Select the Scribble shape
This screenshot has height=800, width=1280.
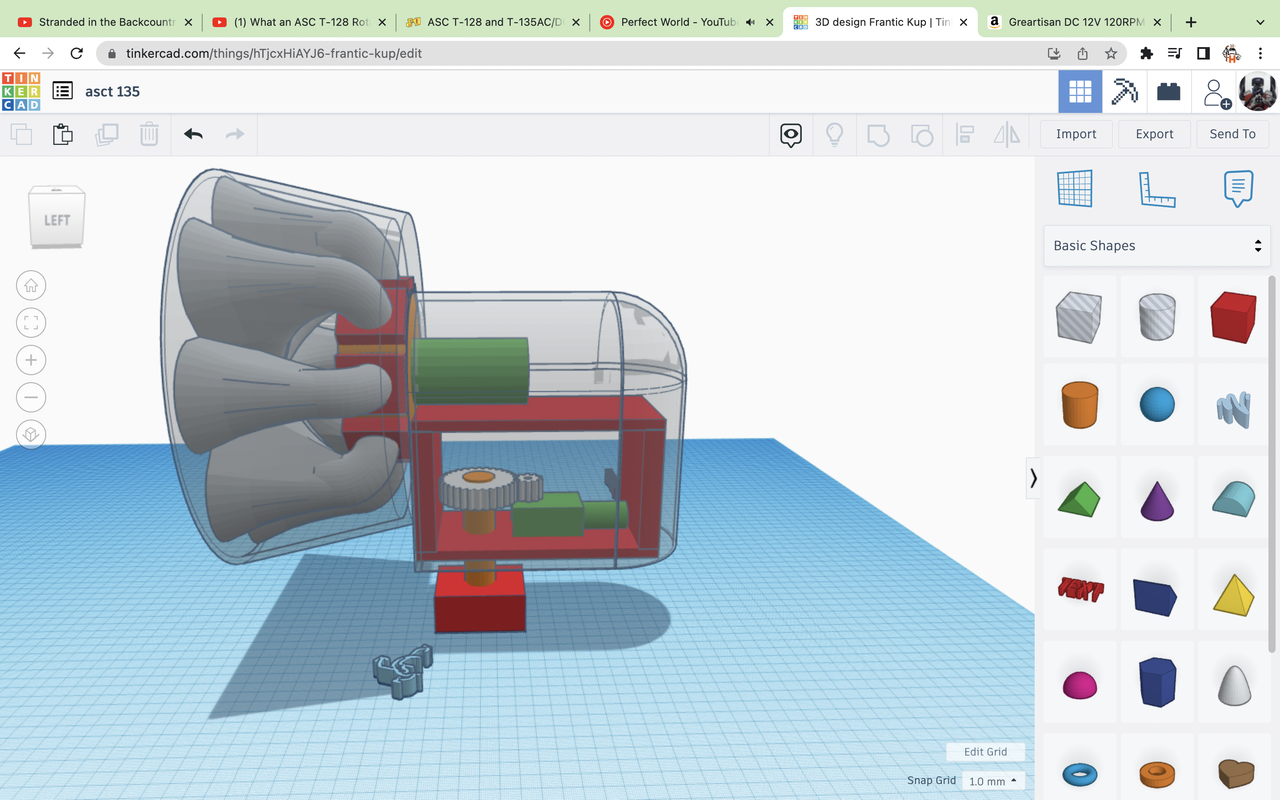(x=1234, y=408)
